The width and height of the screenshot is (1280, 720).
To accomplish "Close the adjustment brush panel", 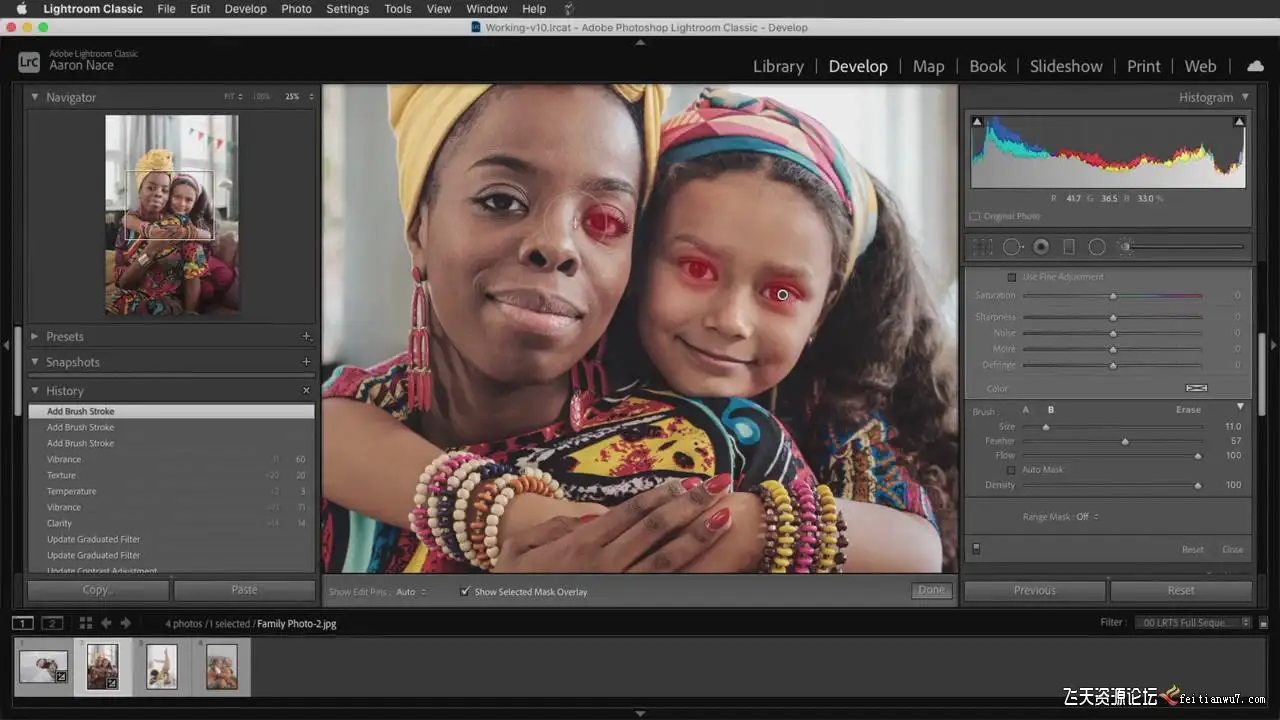I will coord(1232,549).
